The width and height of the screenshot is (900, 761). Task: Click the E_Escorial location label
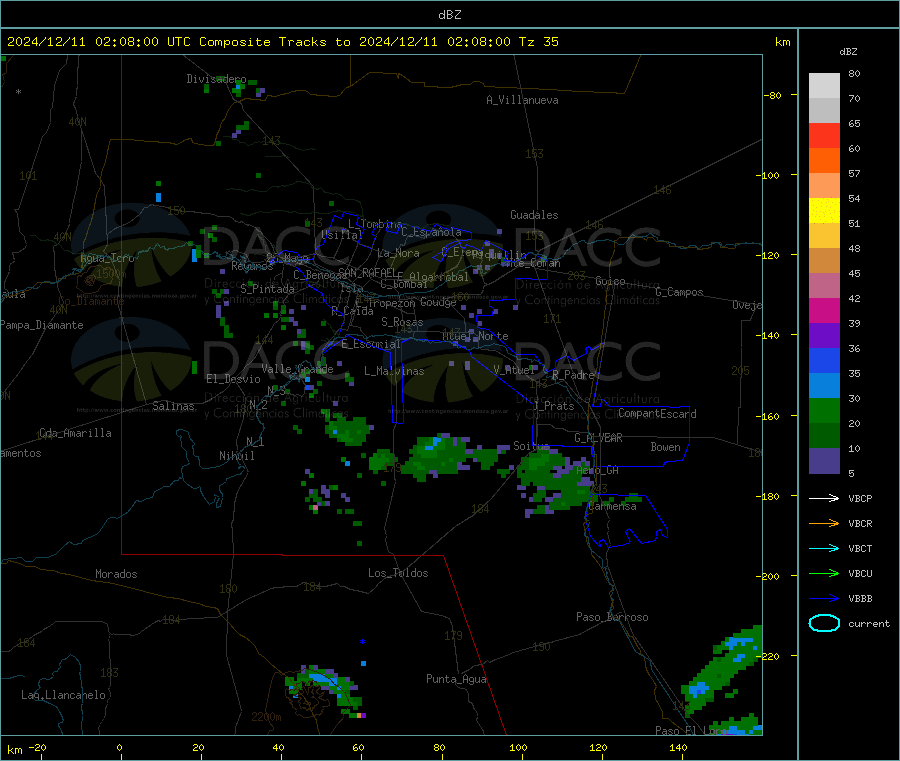[x=370, y=344]
